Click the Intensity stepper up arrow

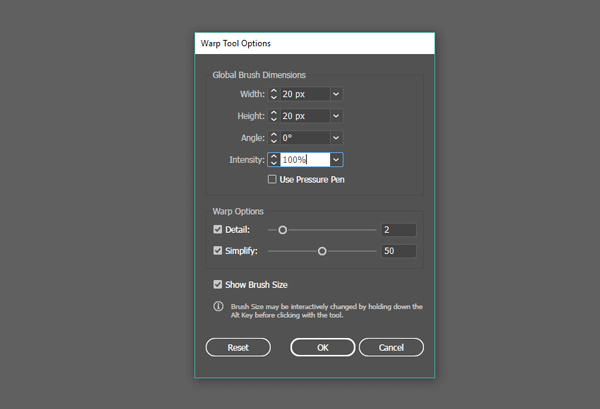pos(274,156)
